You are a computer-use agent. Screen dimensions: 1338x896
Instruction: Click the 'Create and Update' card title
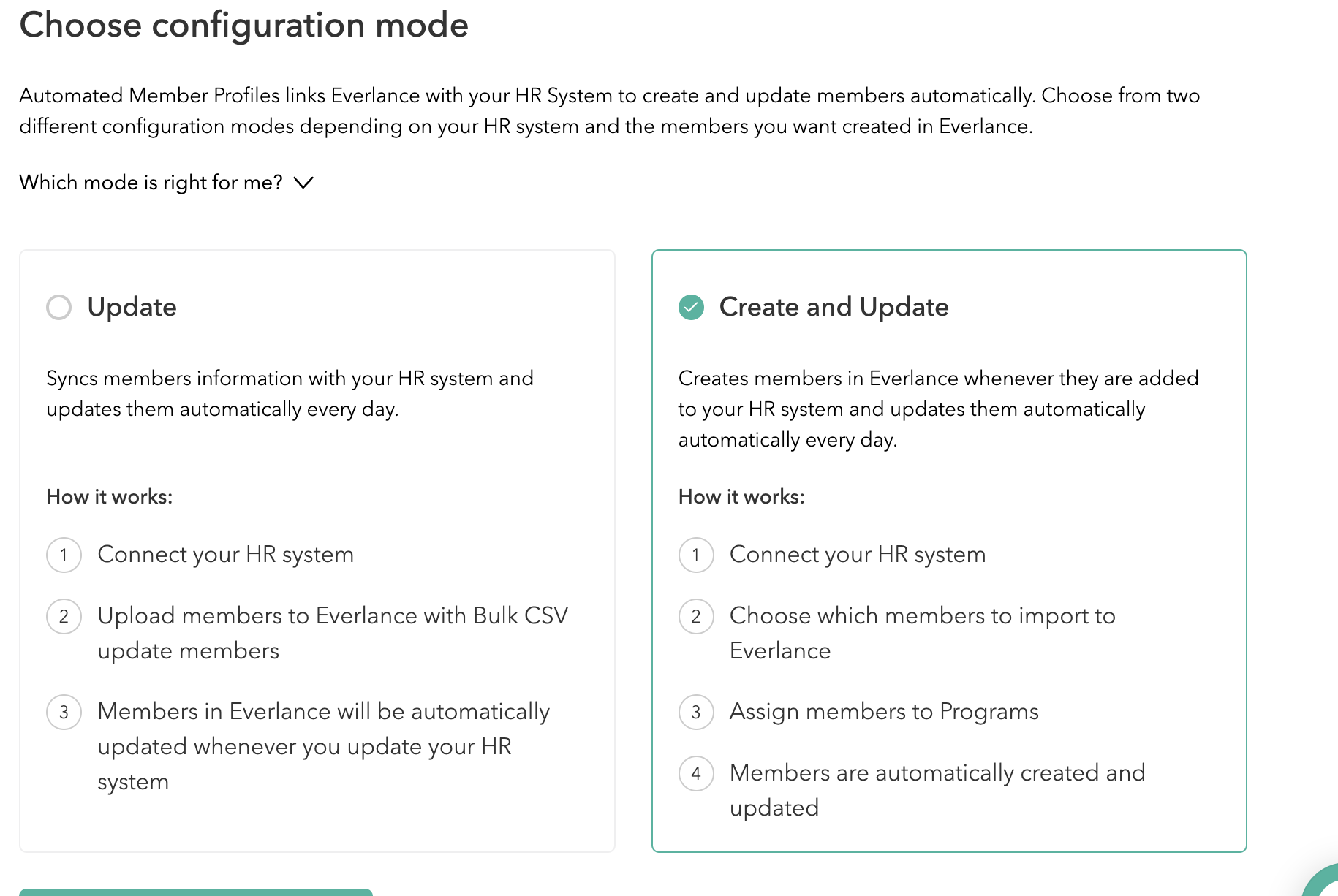(834, 307)
